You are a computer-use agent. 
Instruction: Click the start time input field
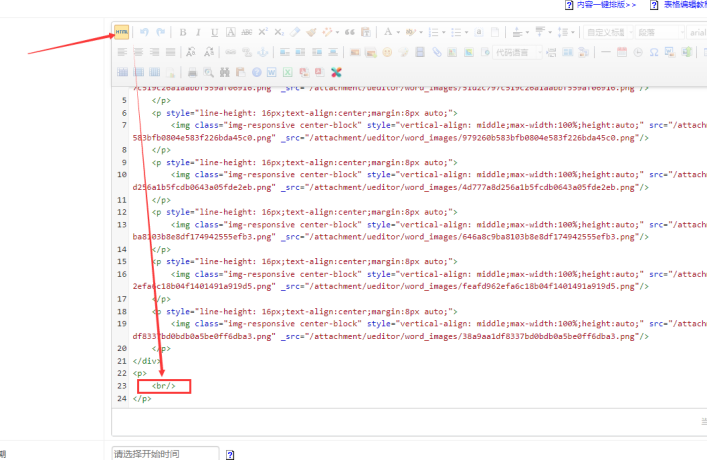tap(165, 454)
